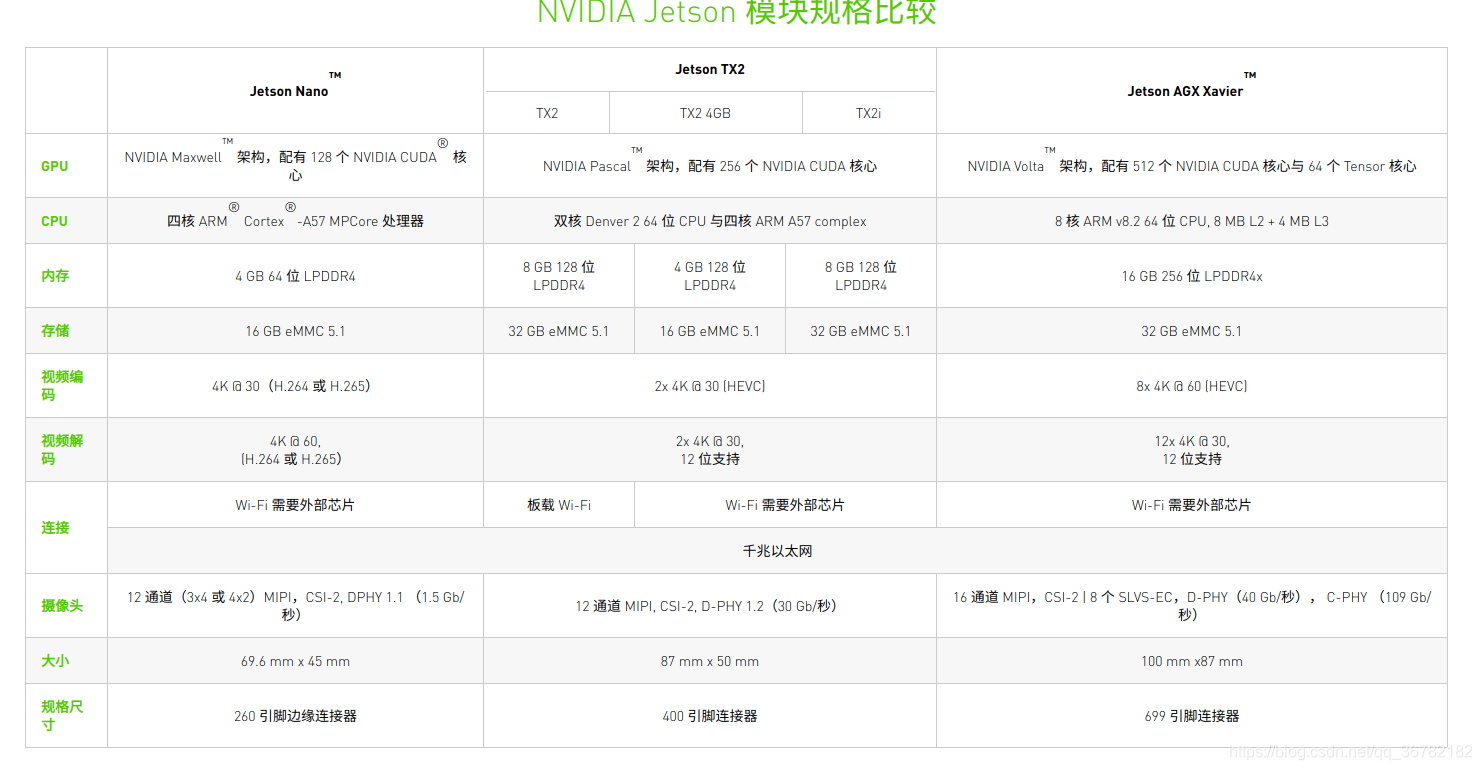Click the 2x 4K @ 30 (HEVC) cell
Viewport: 1482px width, 770px height.
(x=710, y=386)
